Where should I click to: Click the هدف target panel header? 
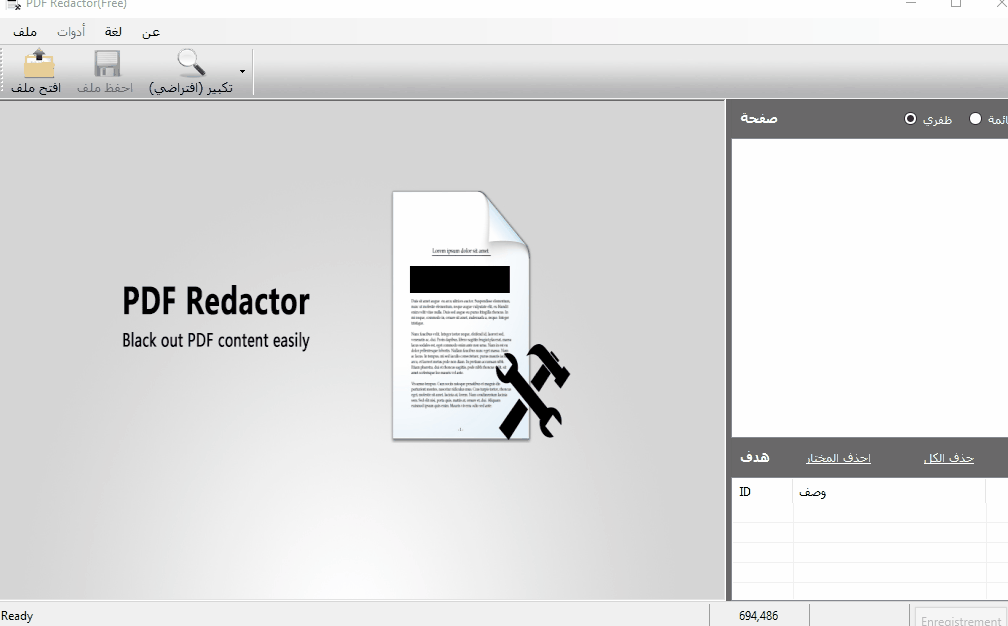coord(755,457)
